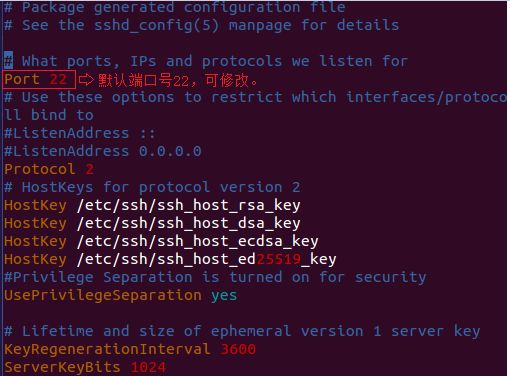Click the red value 2 after Protocol
This screenshot has width=510, height=377.
coord(89,169)
